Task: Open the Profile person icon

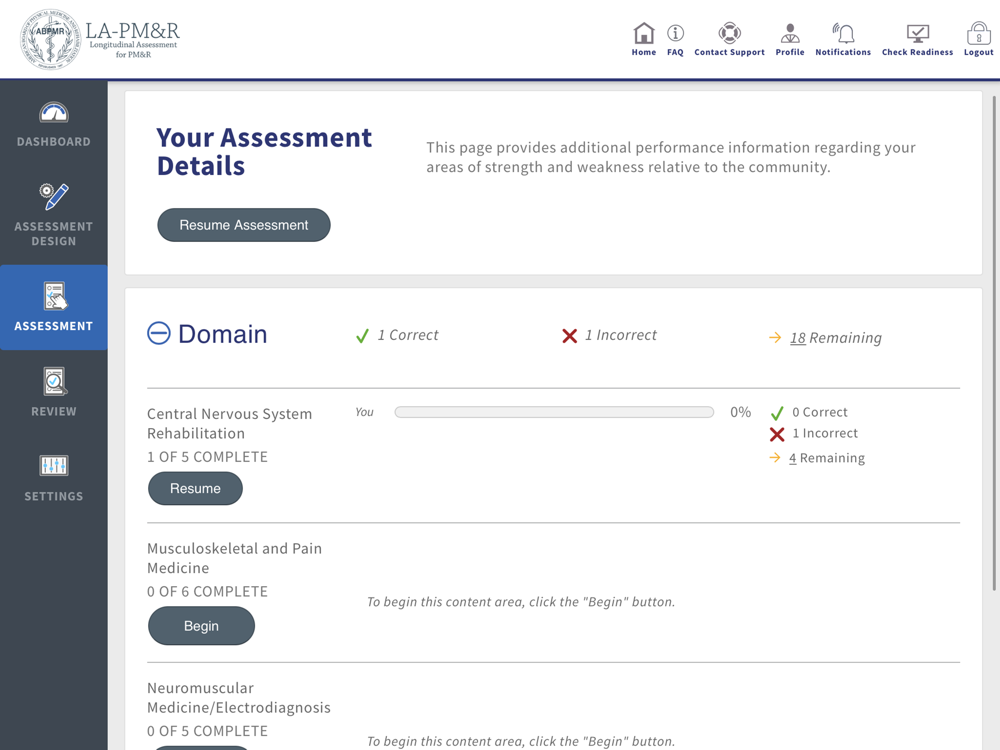Action: (790, 33)
